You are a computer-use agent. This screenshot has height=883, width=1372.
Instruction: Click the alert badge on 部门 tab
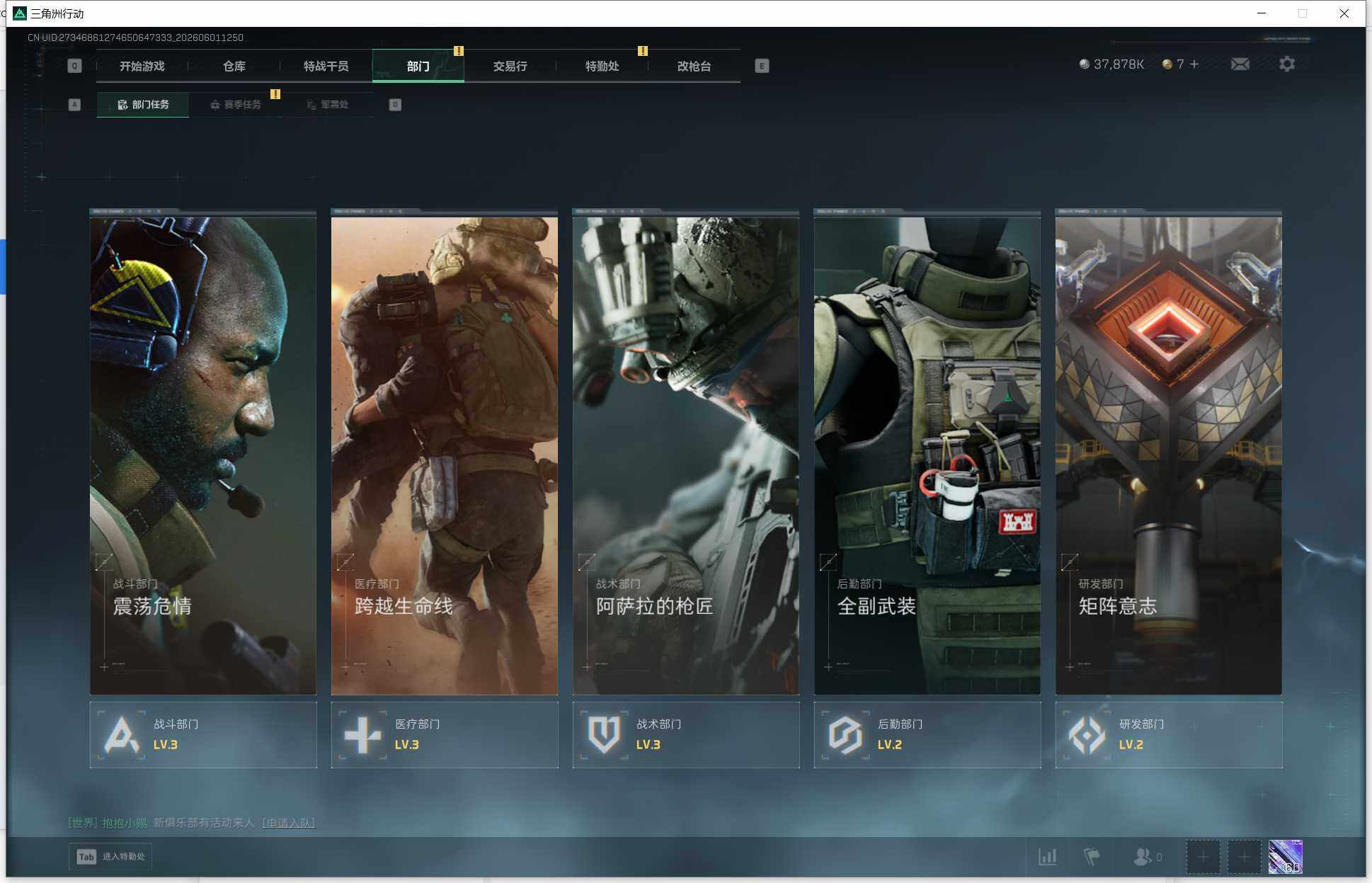point(459,51)
